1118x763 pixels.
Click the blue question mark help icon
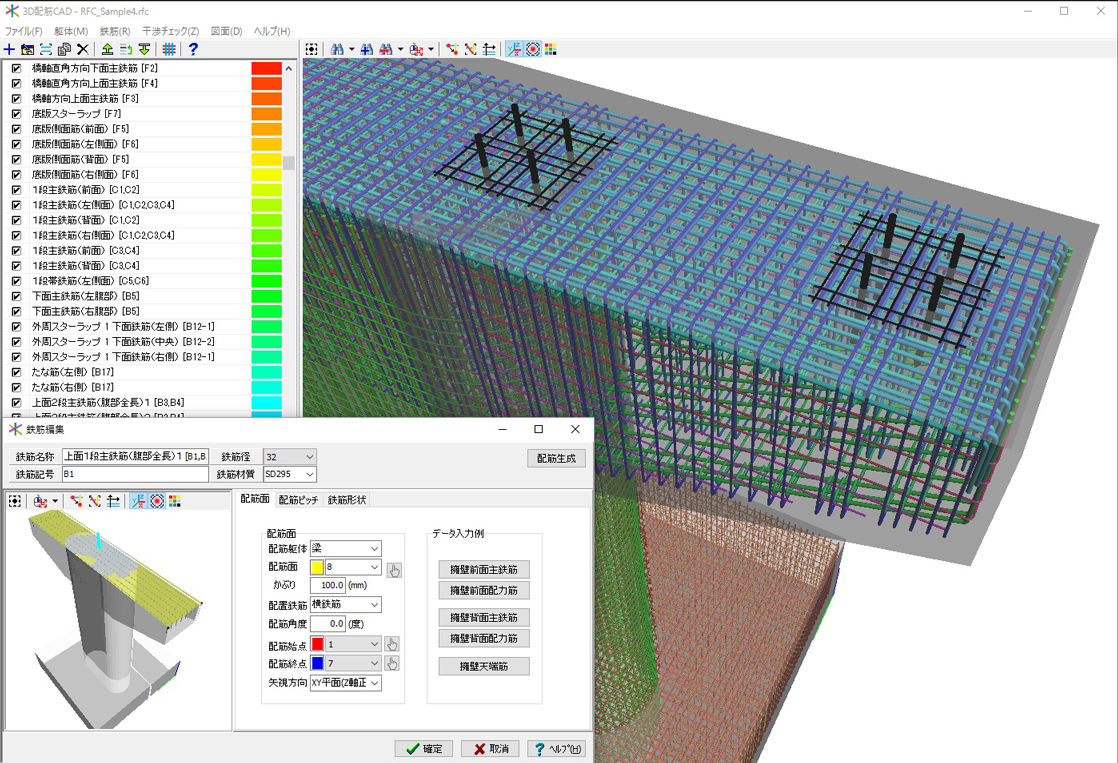193,49
